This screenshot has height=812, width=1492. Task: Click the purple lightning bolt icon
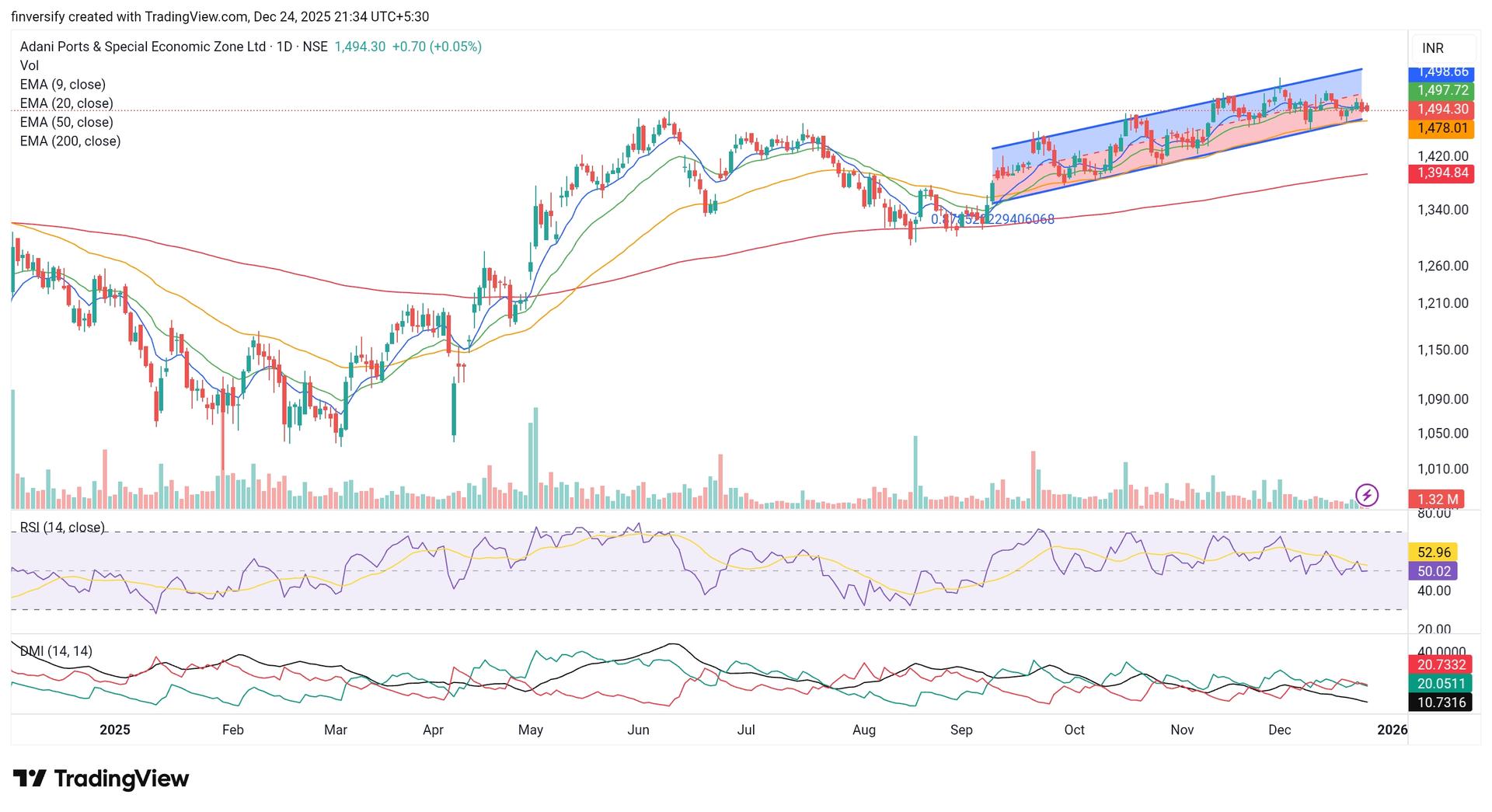click(1366, 495)
